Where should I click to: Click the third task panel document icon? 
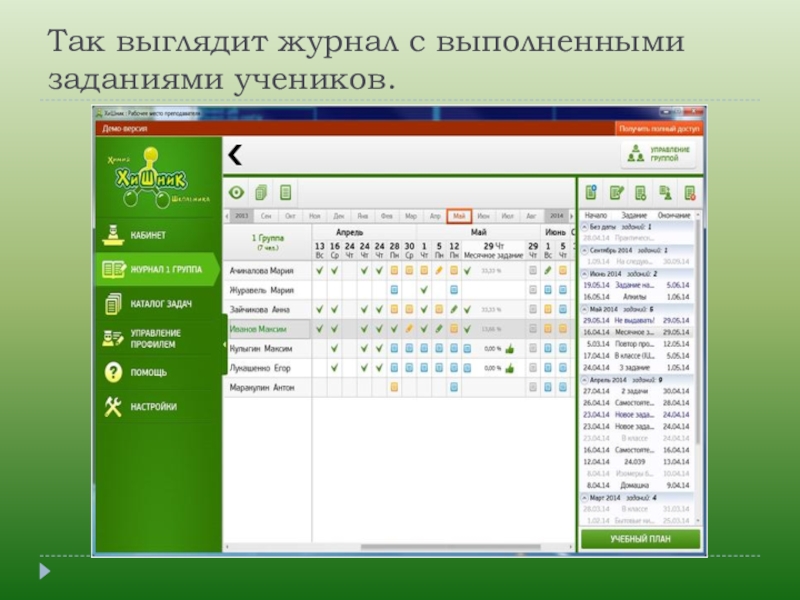tap(640, 193)
